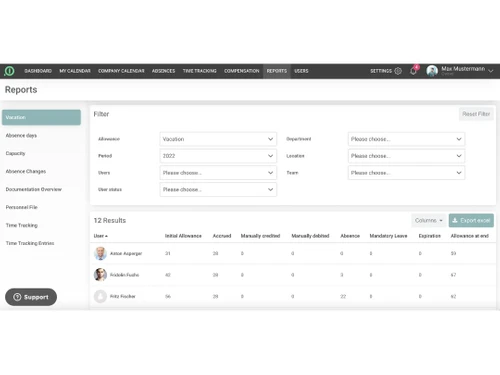
Task: Open Anton Asperger's avatar
Action: pos(100,253)
